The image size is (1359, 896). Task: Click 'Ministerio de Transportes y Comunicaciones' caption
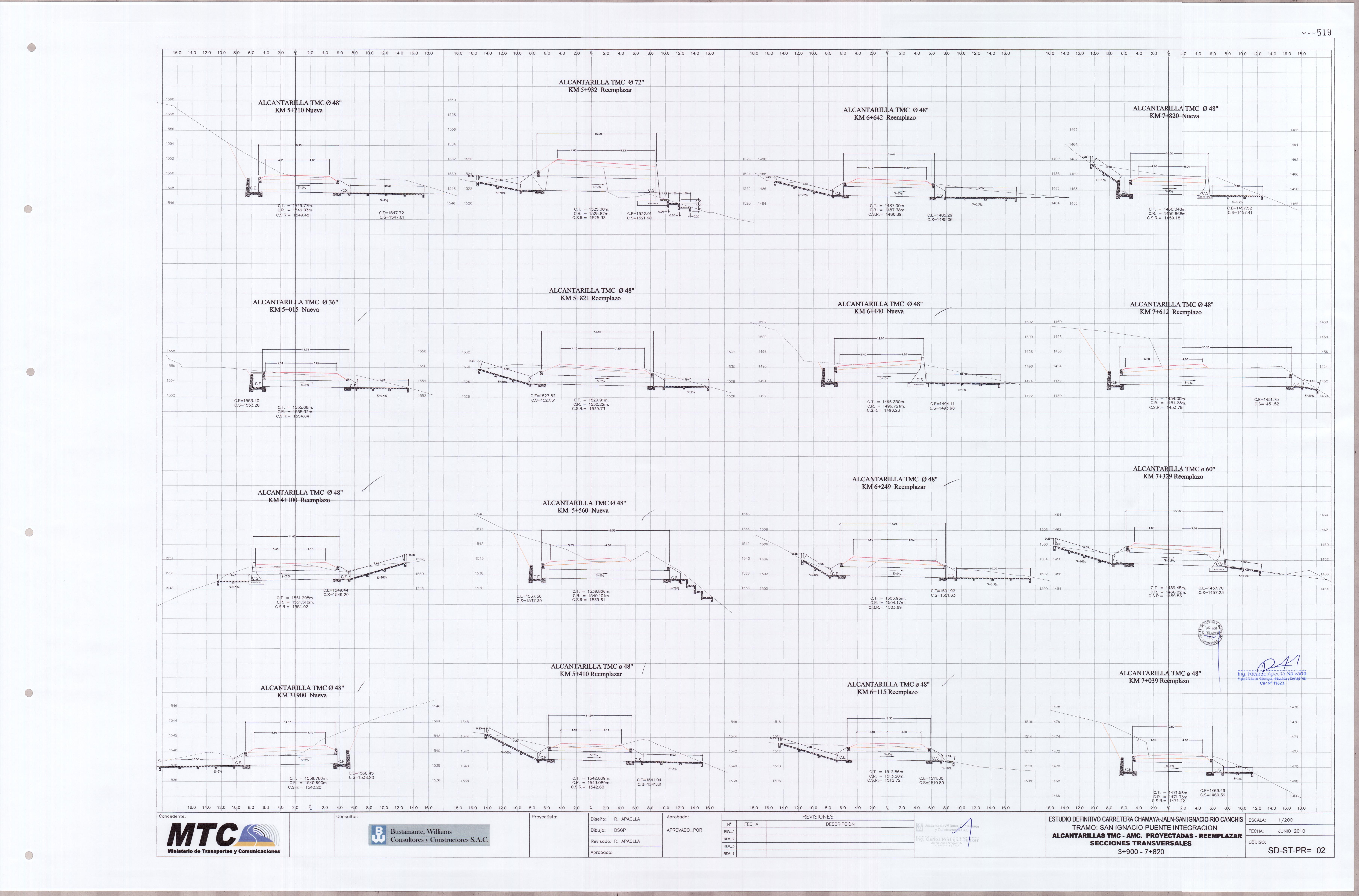point(223,851)
